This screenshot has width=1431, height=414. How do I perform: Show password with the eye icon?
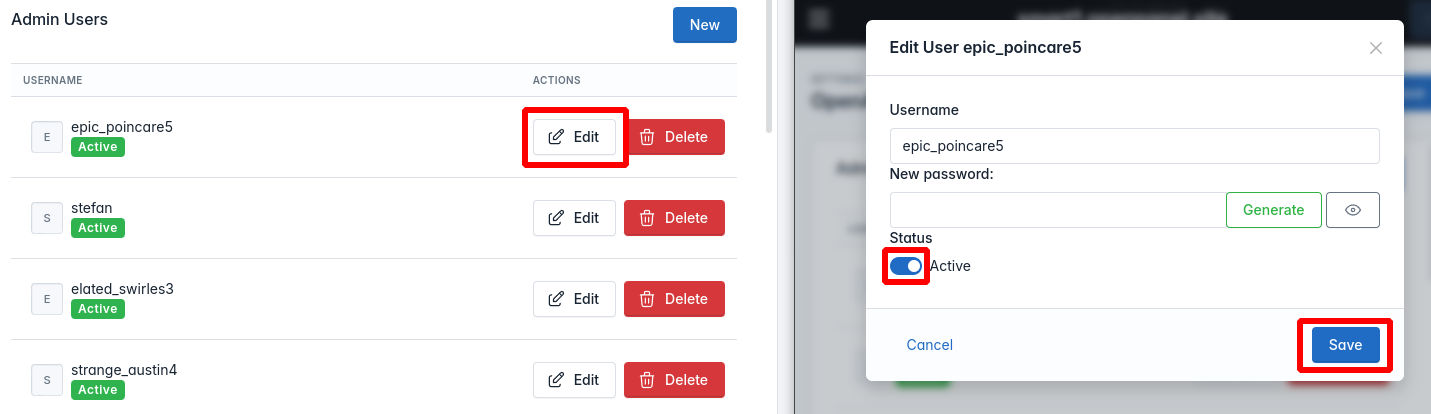1353,210
